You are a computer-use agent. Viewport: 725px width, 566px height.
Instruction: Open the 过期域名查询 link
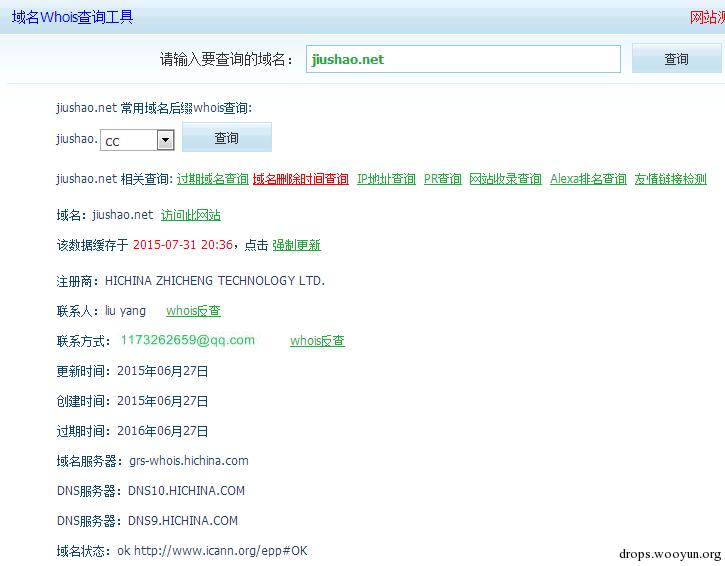(x=213, y=179)
